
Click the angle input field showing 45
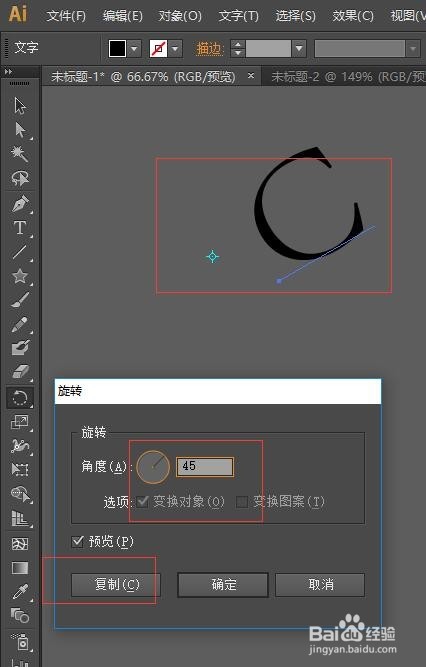point(205,467)
